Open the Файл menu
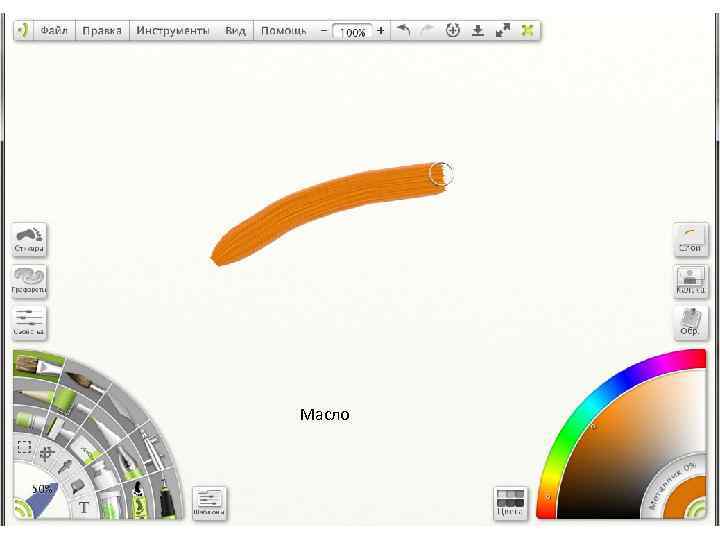 click(x=54, y=31)
